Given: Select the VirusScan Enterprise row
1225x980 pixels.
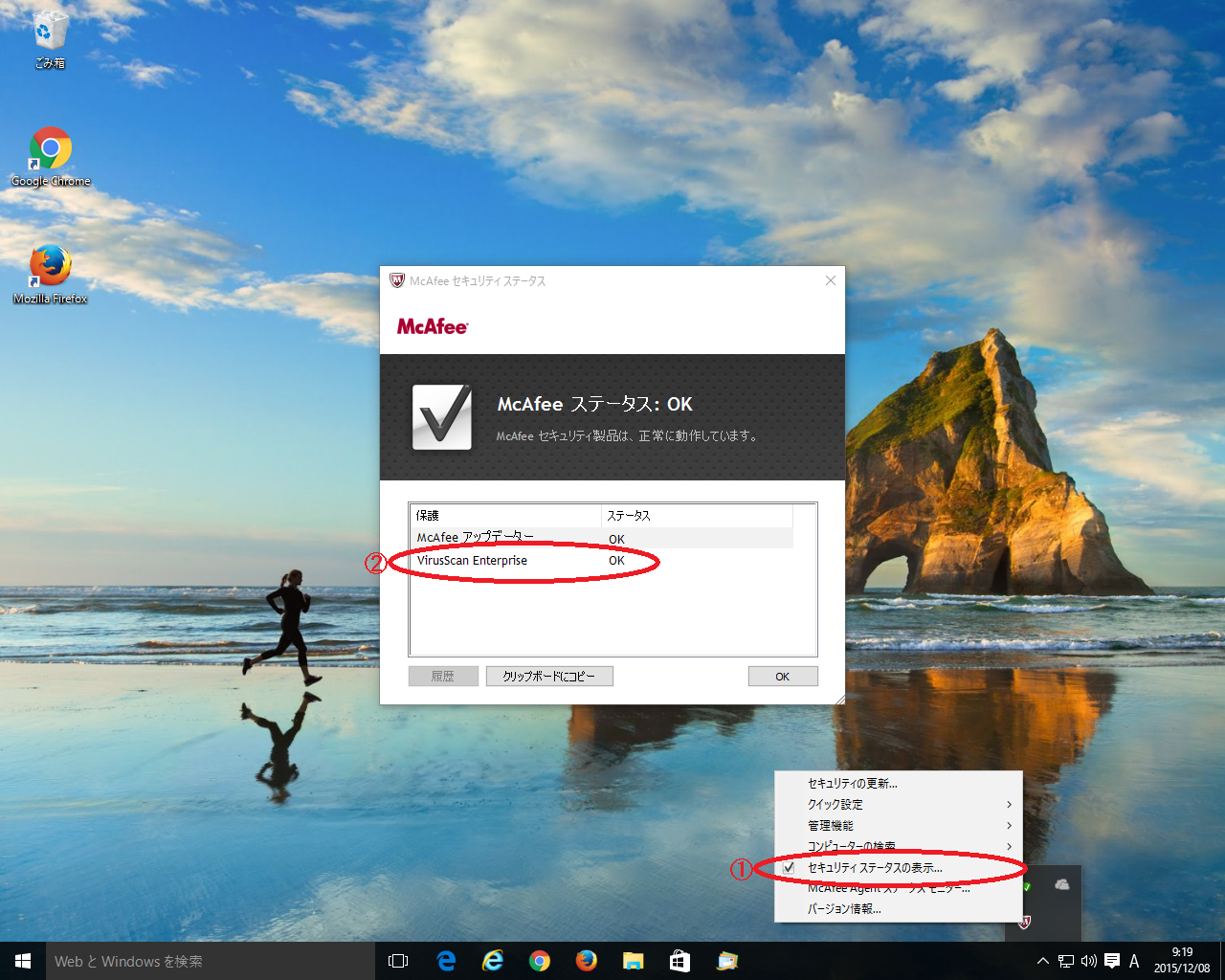Looking at the screenshot, I should point(473,561).
